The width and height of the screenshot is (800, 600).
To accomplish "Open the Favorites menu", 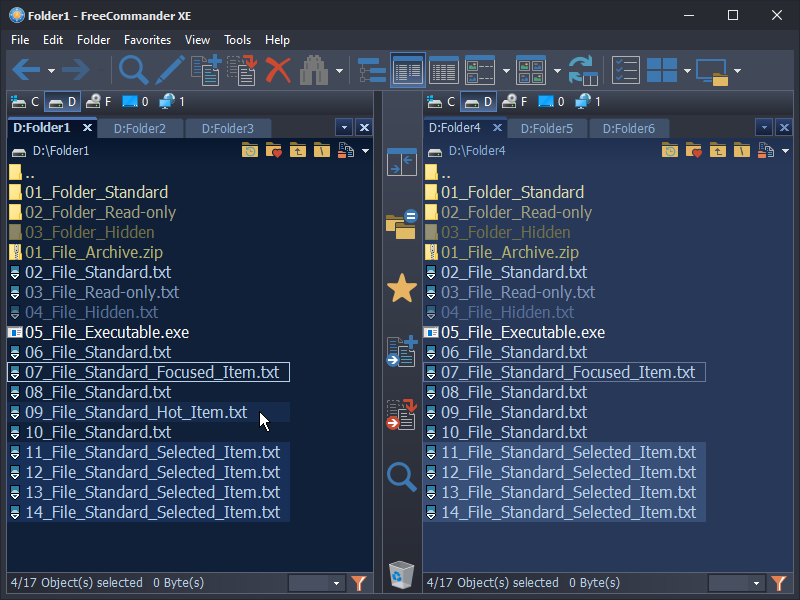I will [147, 40].
